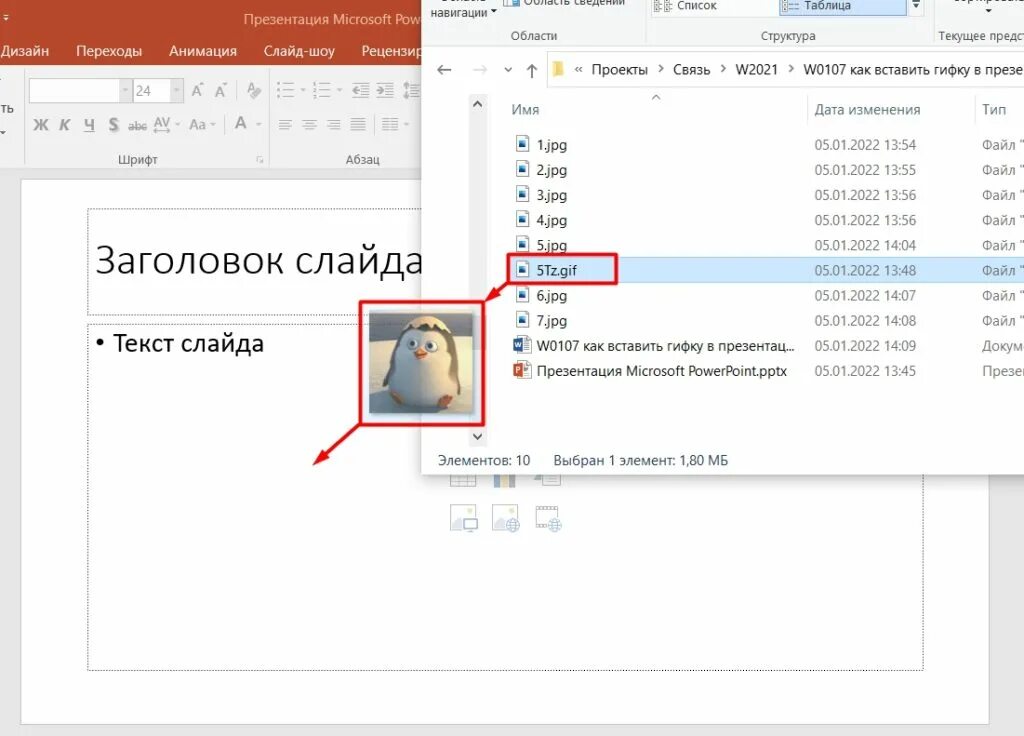
Task: Select file 7.jpg
Action: click(x=551, y=321)
